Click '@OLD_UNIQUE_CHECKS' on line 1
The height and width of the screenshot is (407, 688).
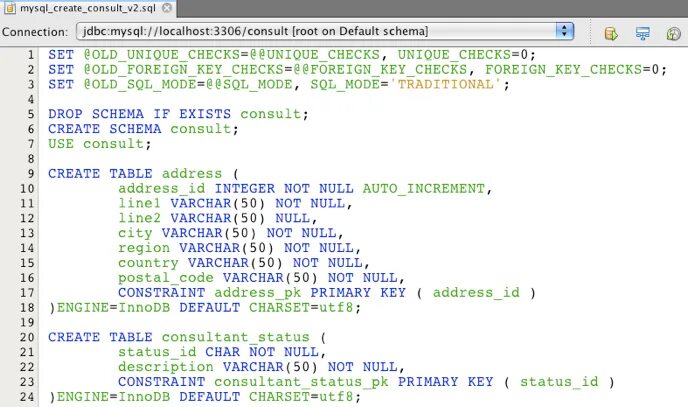coord(162,55)
